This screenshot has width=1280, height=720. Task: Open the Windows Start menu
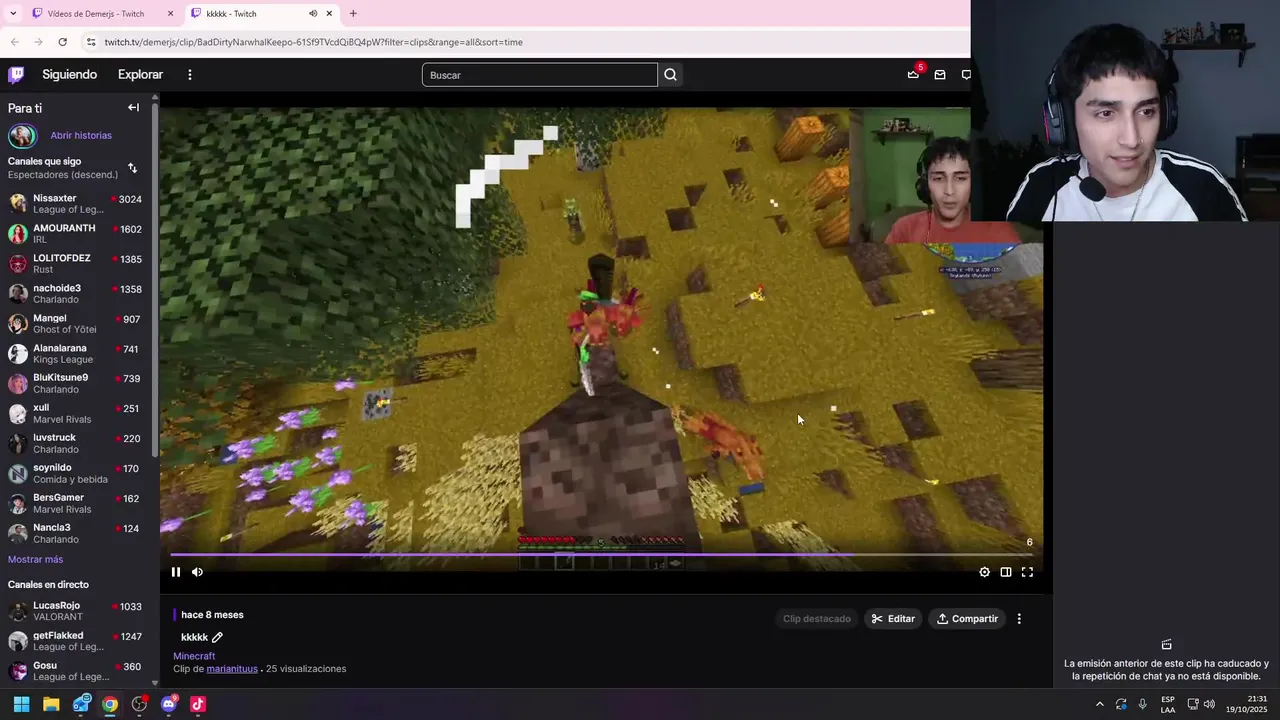(x=21, y=704)
